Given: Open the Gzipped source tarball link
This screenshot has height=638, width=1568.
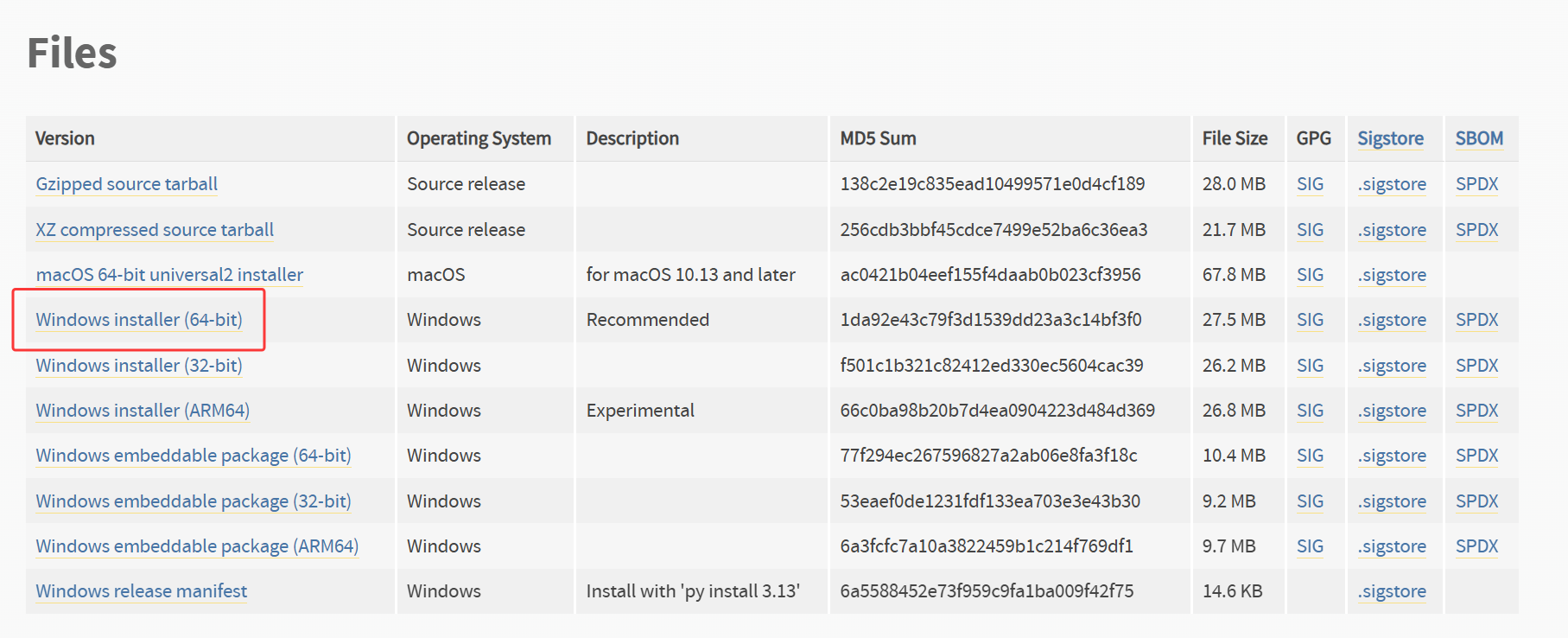Looking at the screenshot, I should [126, 184].
